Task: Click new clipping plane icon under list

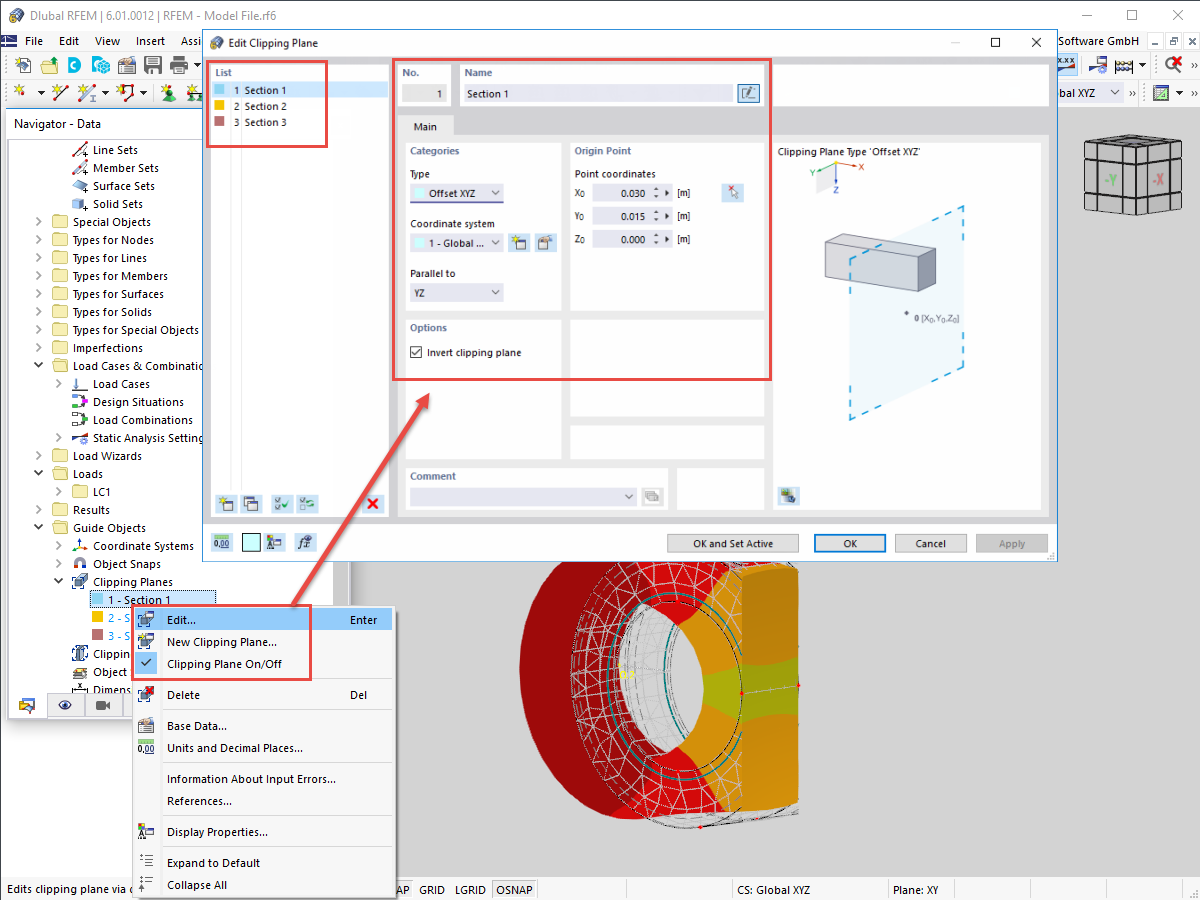Action: [x=226, y=504]
